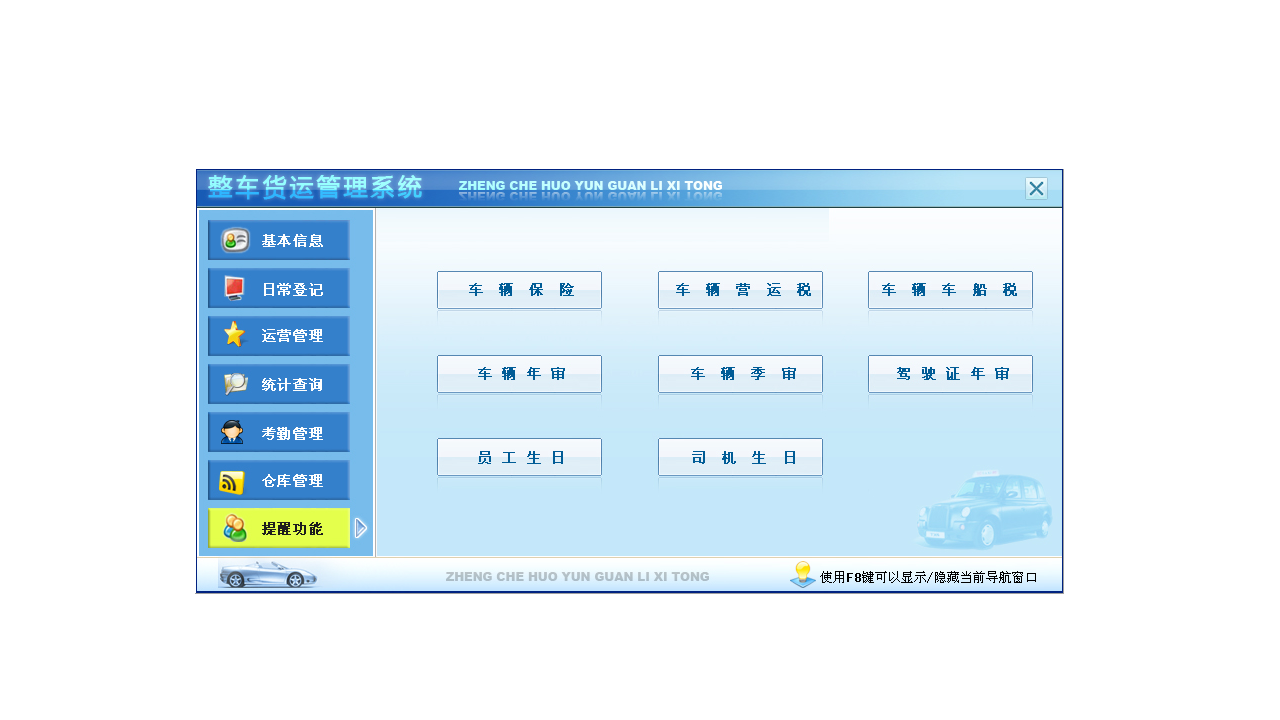Click the sports car image in the footer
Viewport: 1280px width, 720px height.
pyautogui.click(x=268, y=575)
